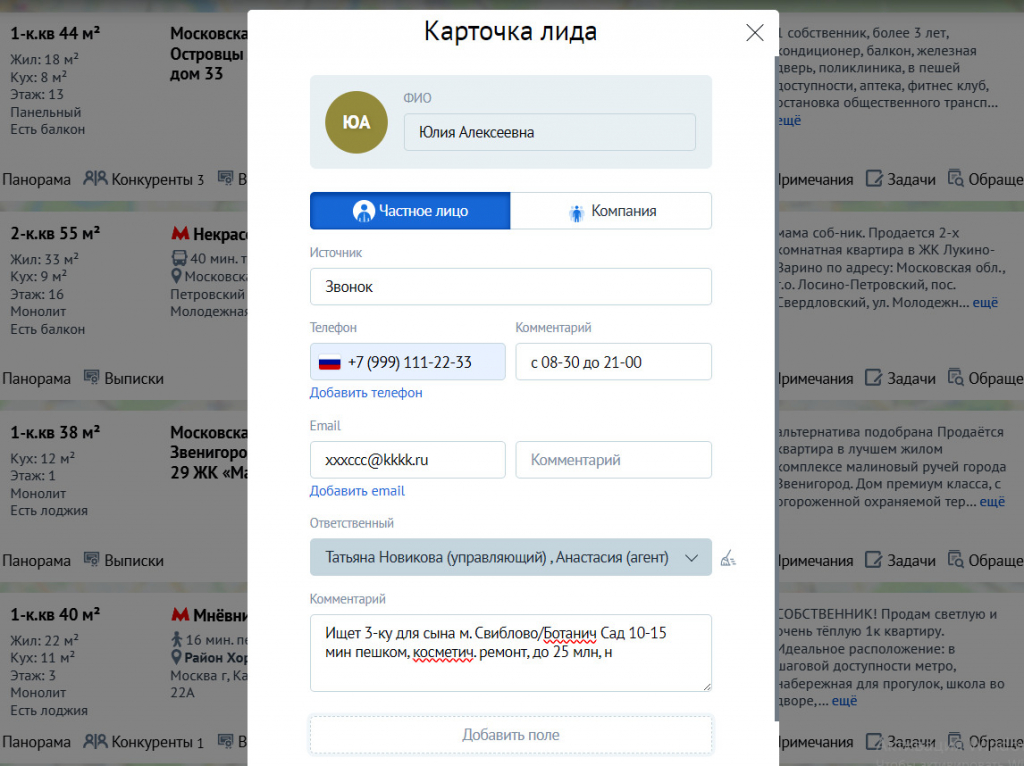Click the Russian flag country selector
The width and height of the screenshot is (1024, 766).
pos(330,362)
